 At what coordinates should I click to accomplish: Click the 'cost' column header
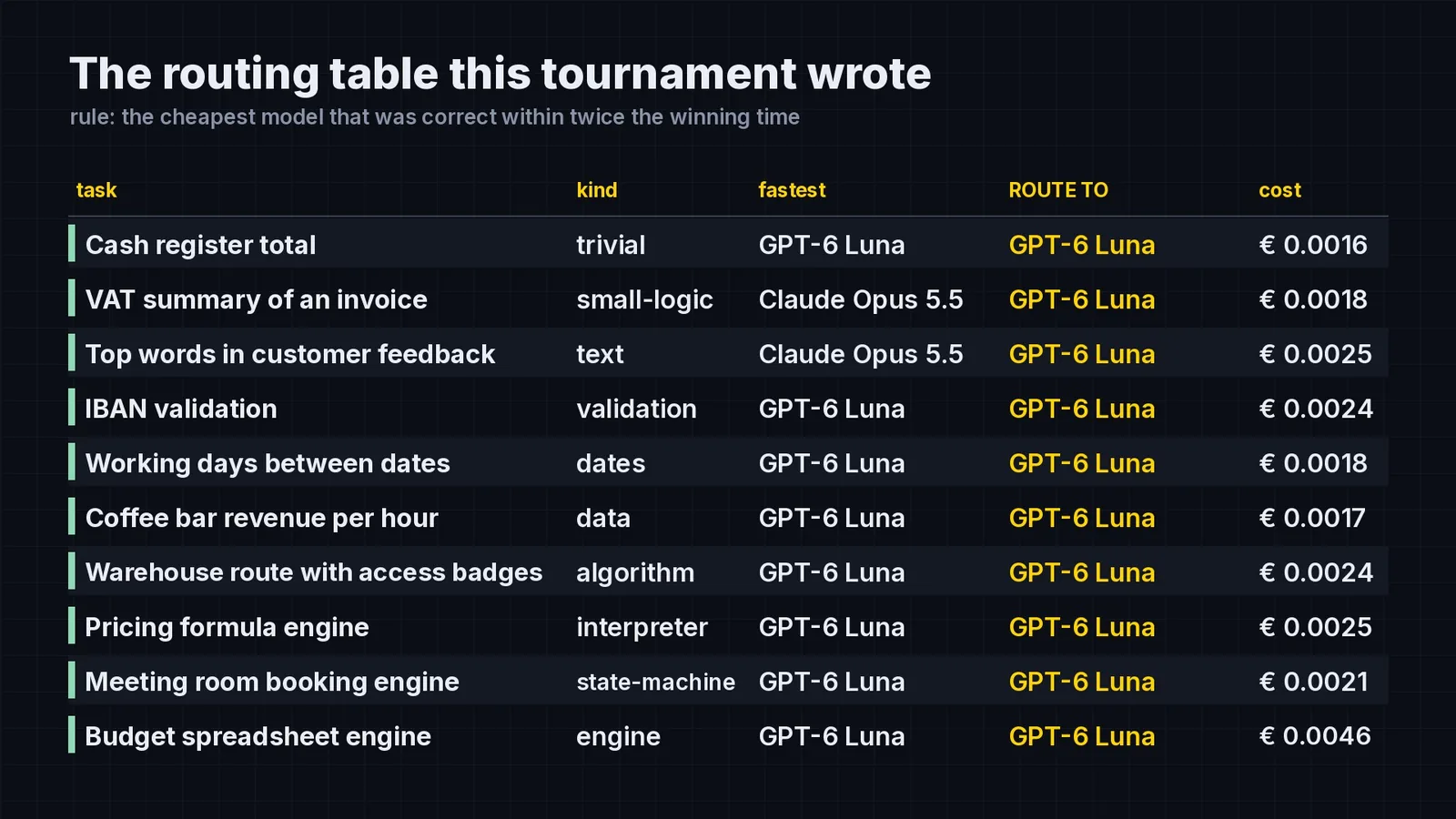1279,190
